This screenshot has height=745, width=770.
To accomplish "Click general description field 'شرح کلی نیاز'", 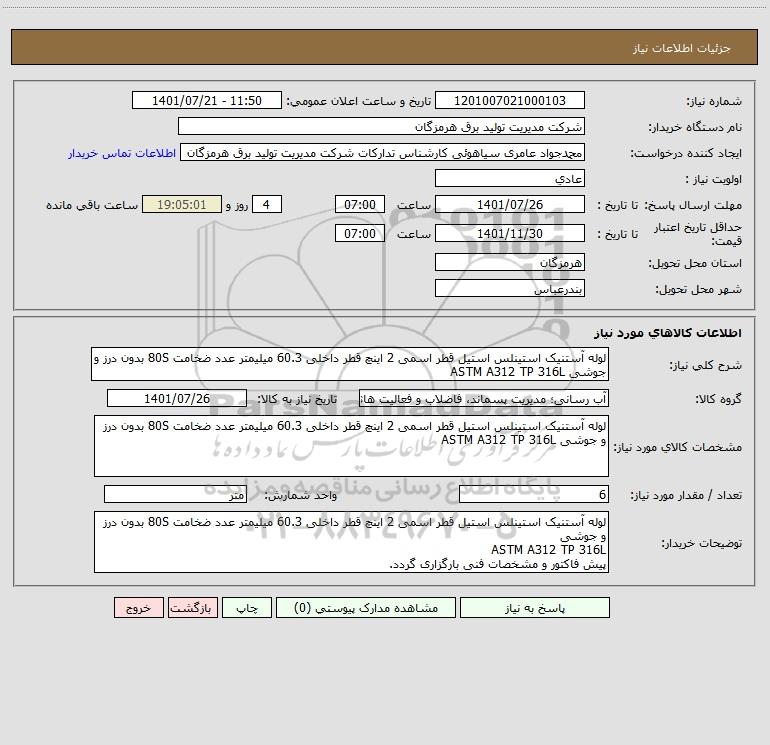I will click(350, 364).
